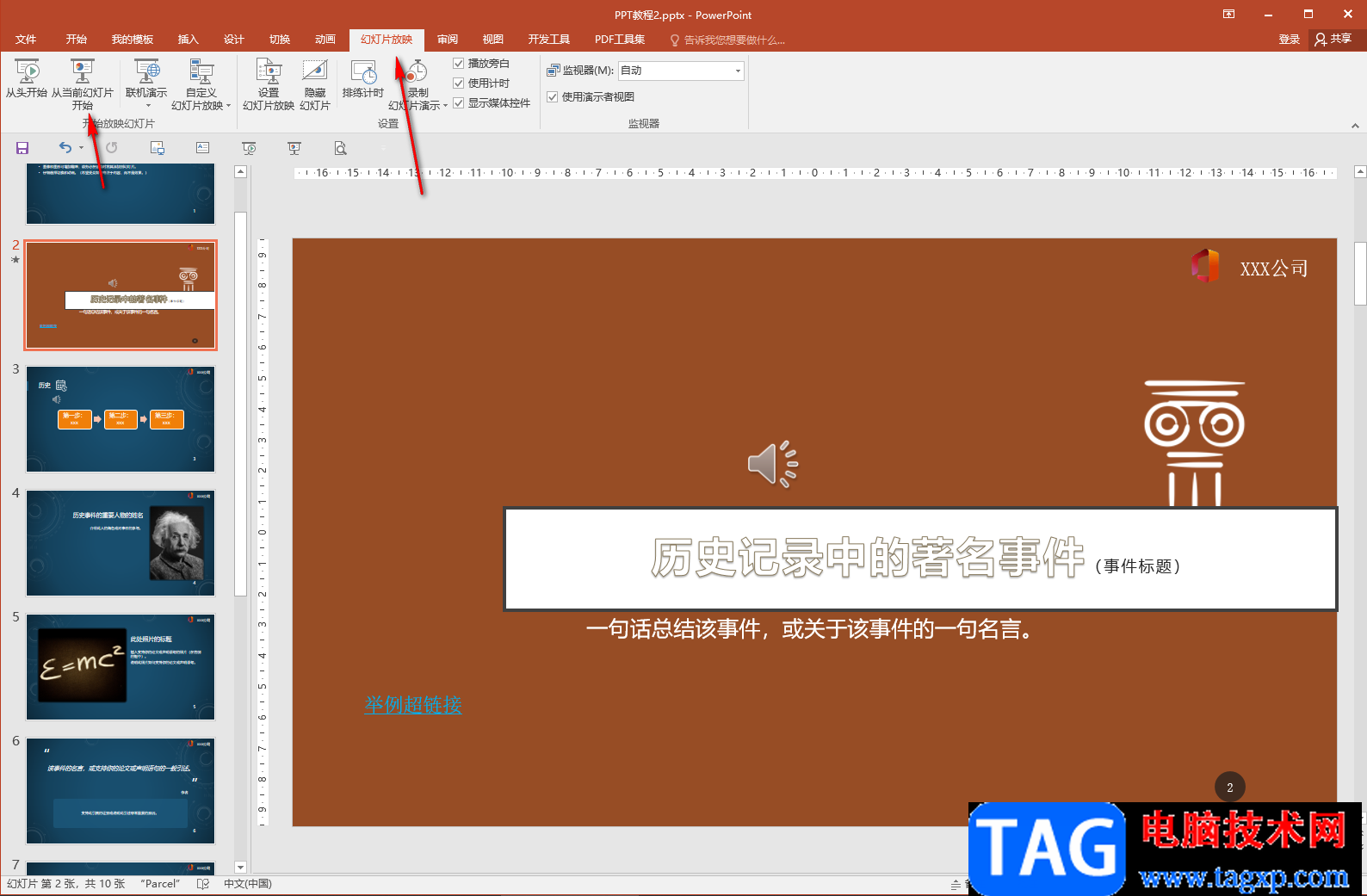Click thumbnail panel scroll down arrow

(x=241, y=868)
